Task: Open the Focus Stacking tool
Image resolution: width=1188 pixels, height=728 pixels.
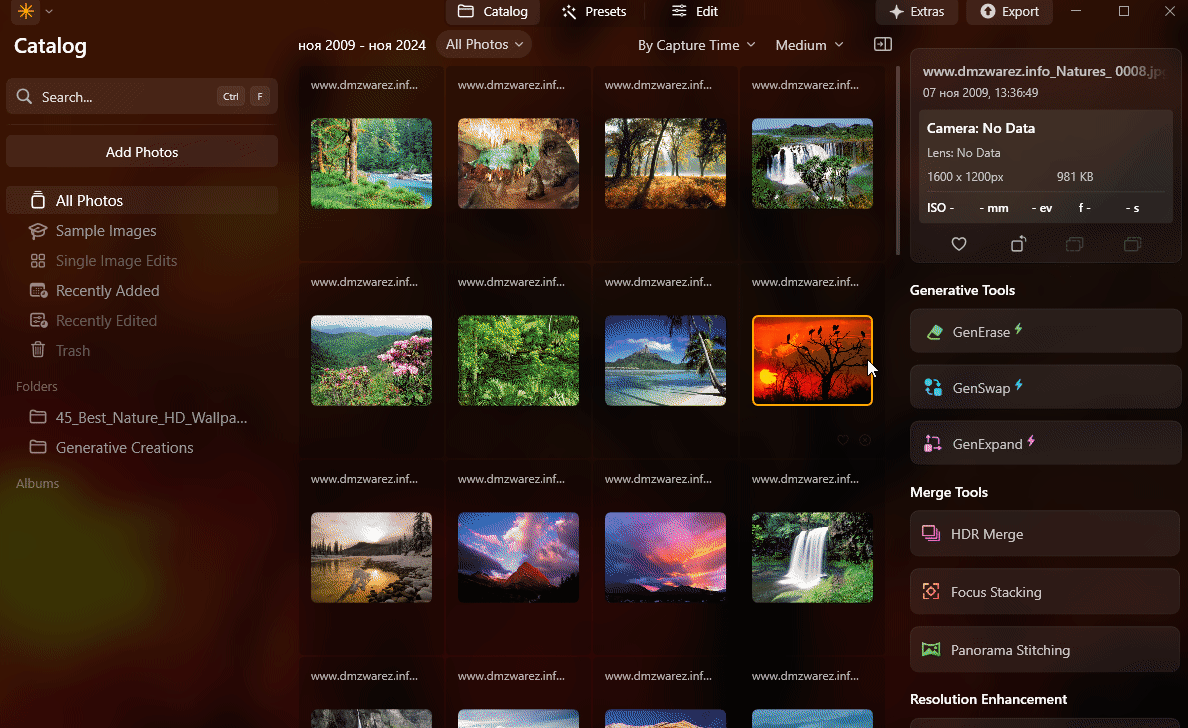Action: tap(1045, 592)
